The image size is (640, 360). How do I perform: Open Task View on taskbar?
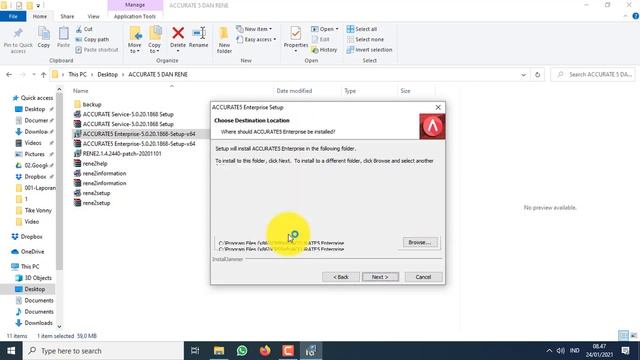195,351
